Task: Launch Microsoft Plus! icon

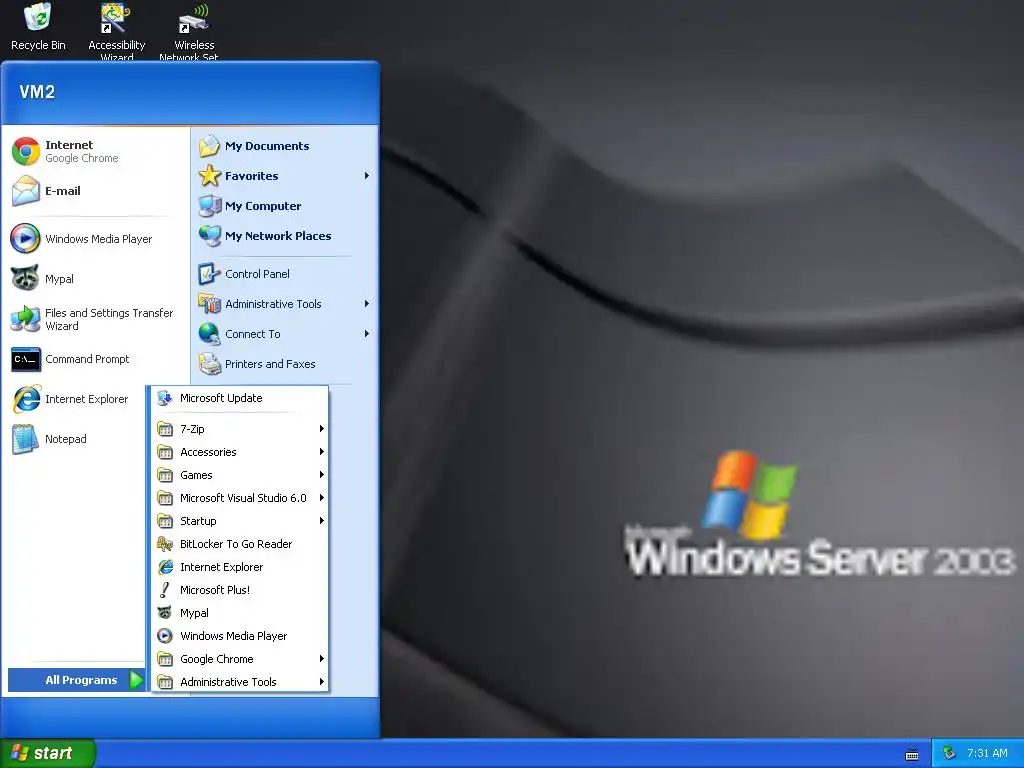Action: tap(165, 590)
